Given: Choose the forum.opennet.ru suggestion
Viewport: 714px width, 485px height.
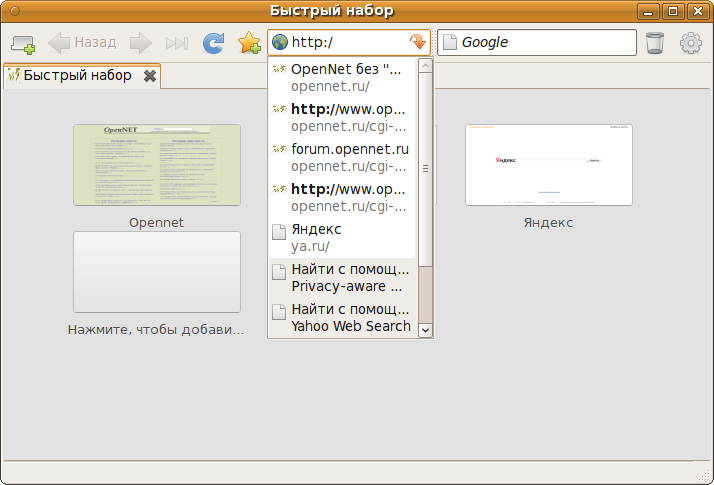Looking at the screenshot, I should 342,158.
